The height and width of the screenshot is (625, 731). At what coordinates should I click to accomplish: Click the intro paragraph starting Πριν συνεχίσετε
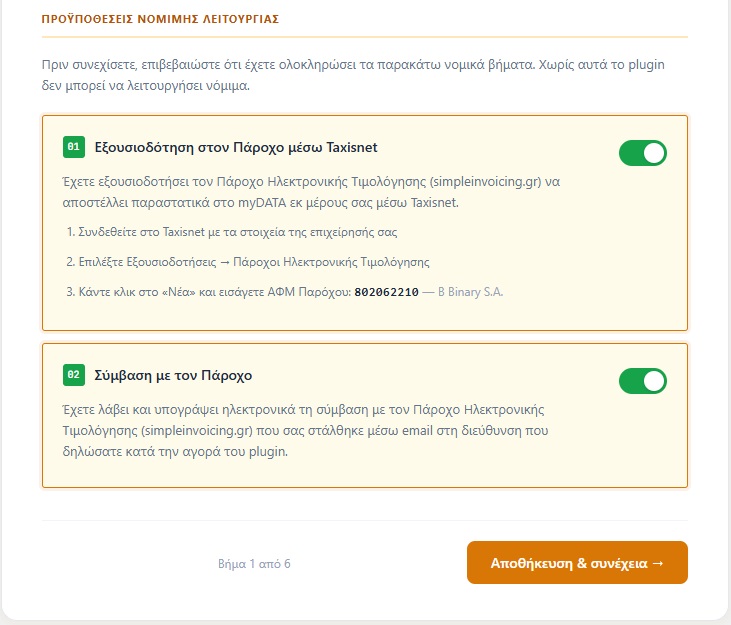pos(353,75)
